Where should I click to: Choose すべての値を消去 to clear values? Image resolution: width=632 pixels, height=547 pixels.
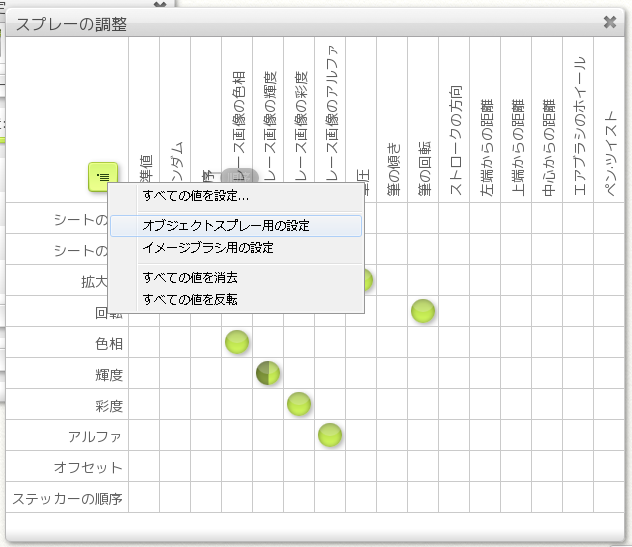190,277
